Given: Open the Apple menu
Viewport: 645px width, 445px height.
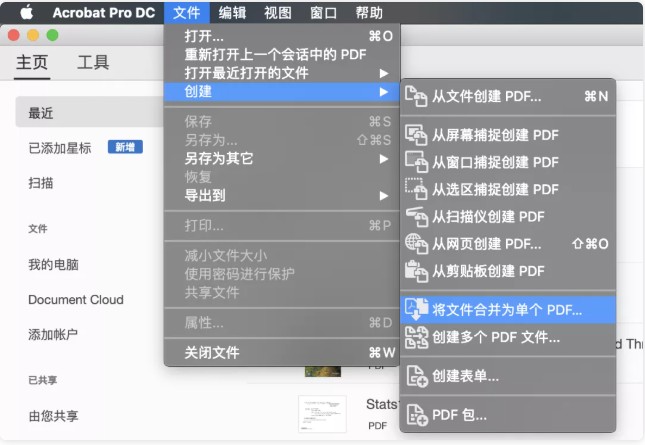Looking at the screenshot, I should [x=26, y=13].
